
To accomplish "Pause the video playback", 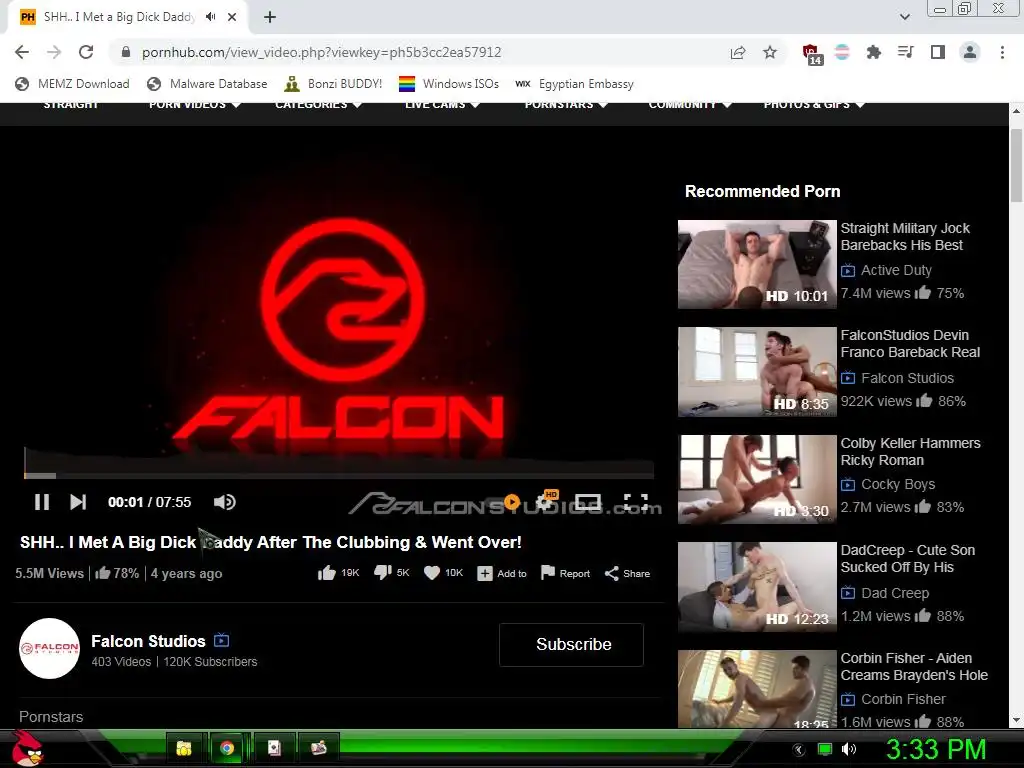I will click(x=42, y=502).
